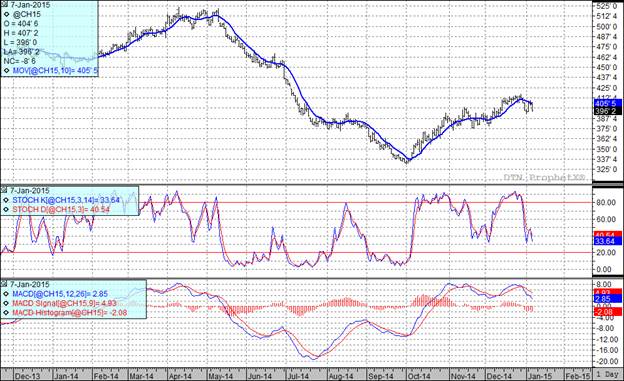The width and height of the screenshot is (624, 381).
Task: Click the diamond marker beside MACD[@CH15,12,26]
Action: 7,294
